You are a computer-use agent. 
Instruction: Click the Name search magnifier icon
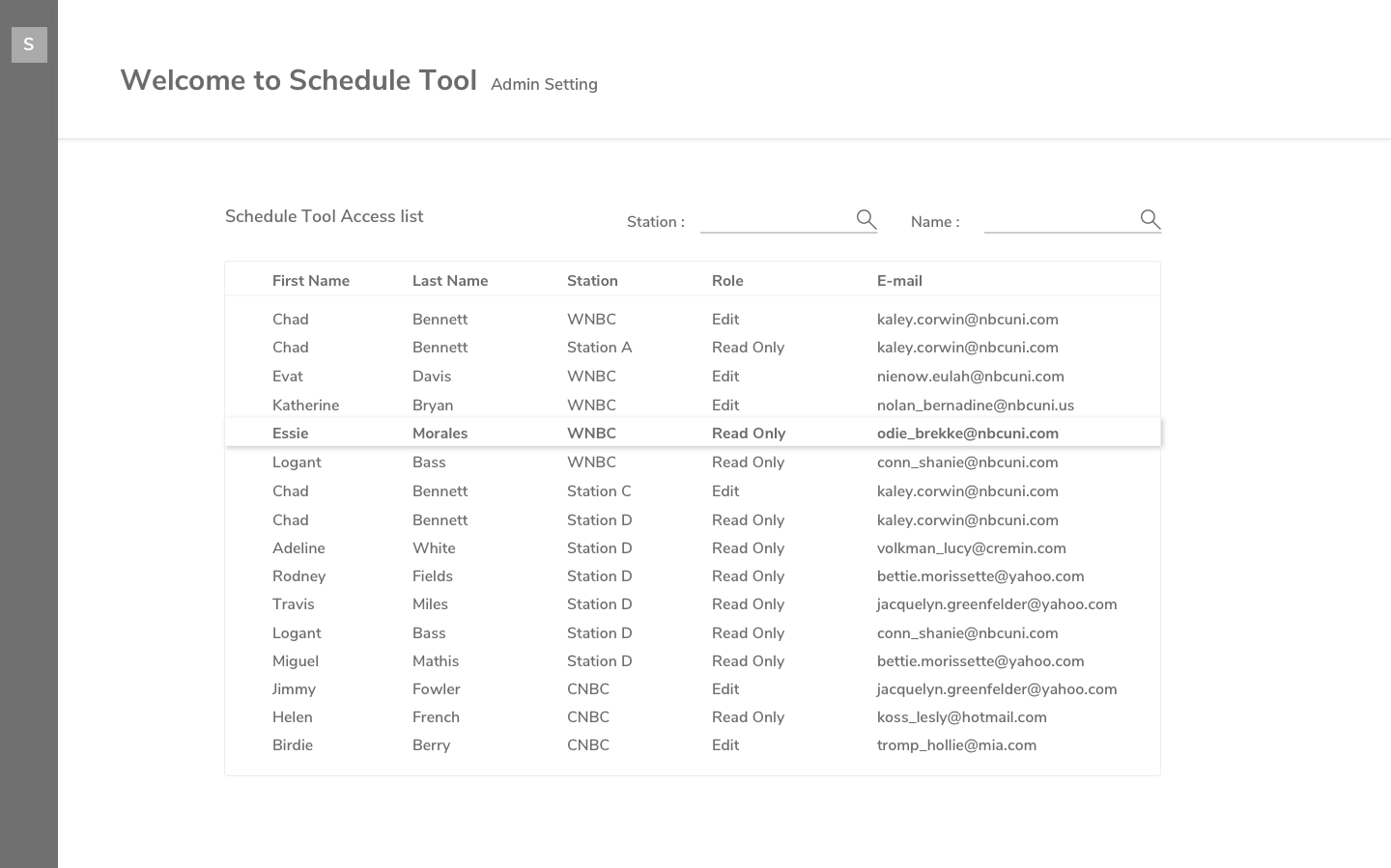1150,219
